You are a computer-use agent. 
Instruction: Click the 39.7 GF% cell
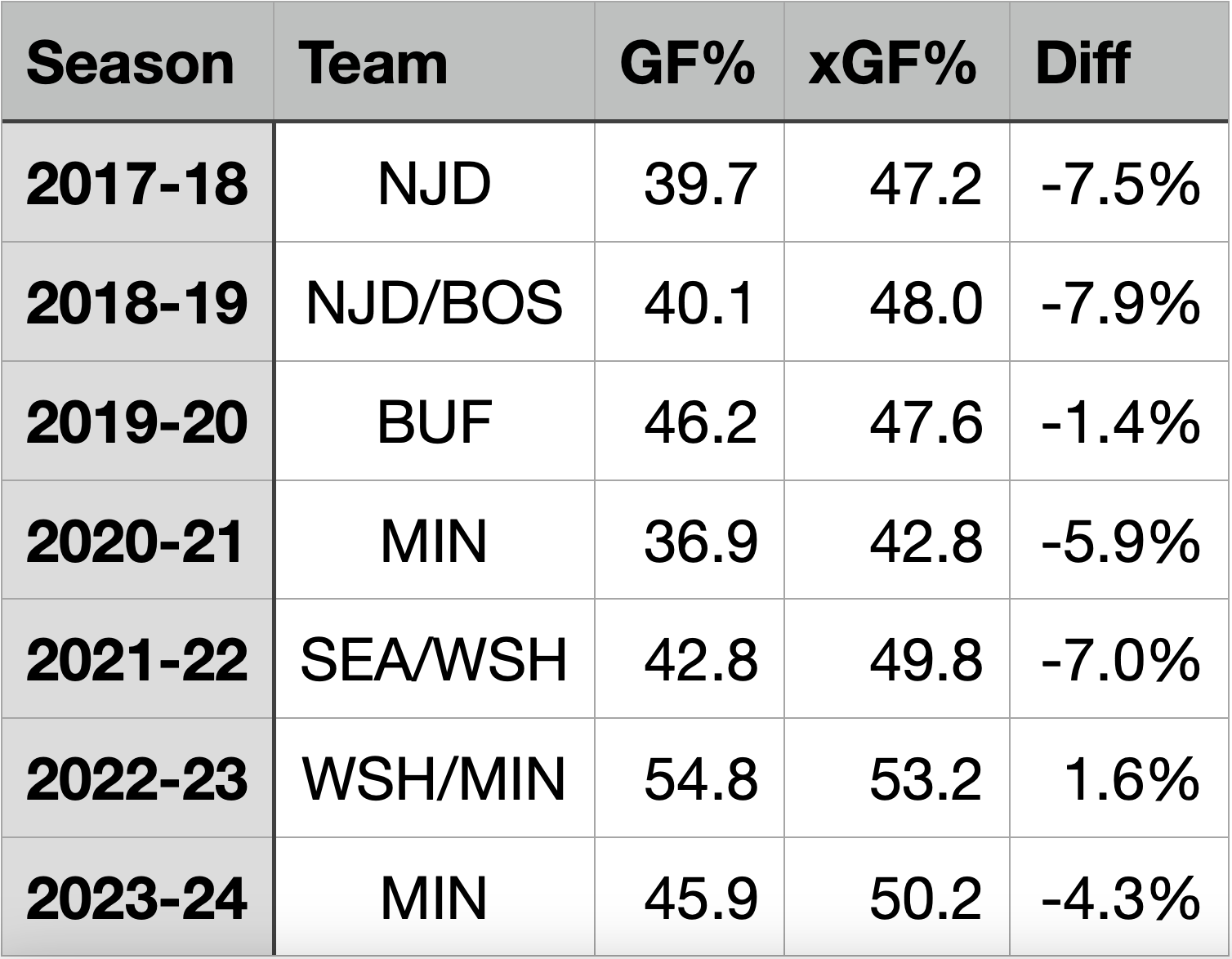coord(700,183)
